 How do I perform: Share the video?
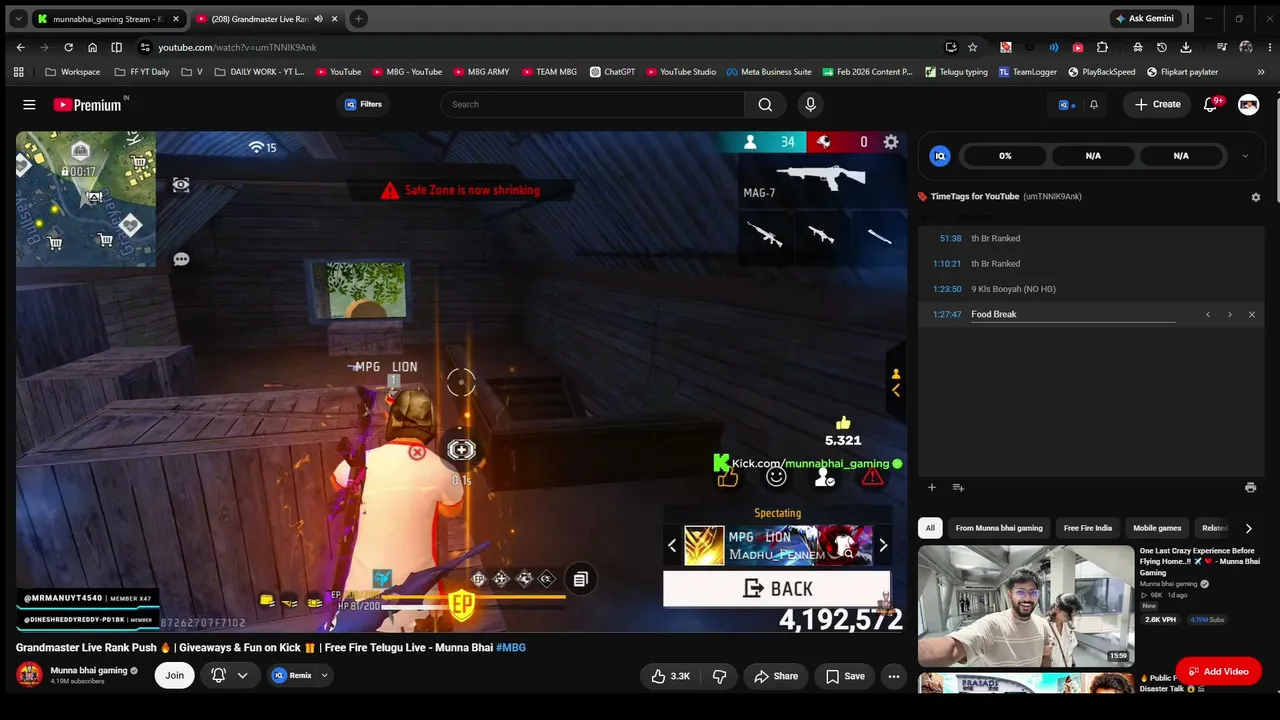pos(776,676)
